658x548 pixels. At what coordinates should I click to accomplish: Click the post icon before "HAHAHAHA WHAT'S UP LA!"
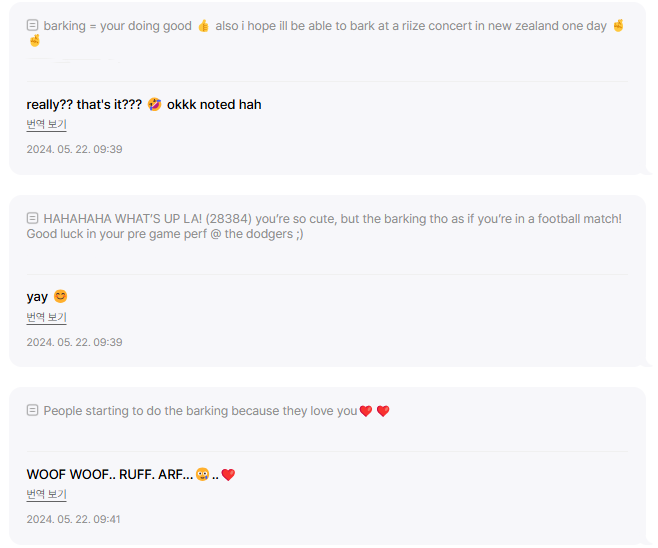[x=32, y=218]
